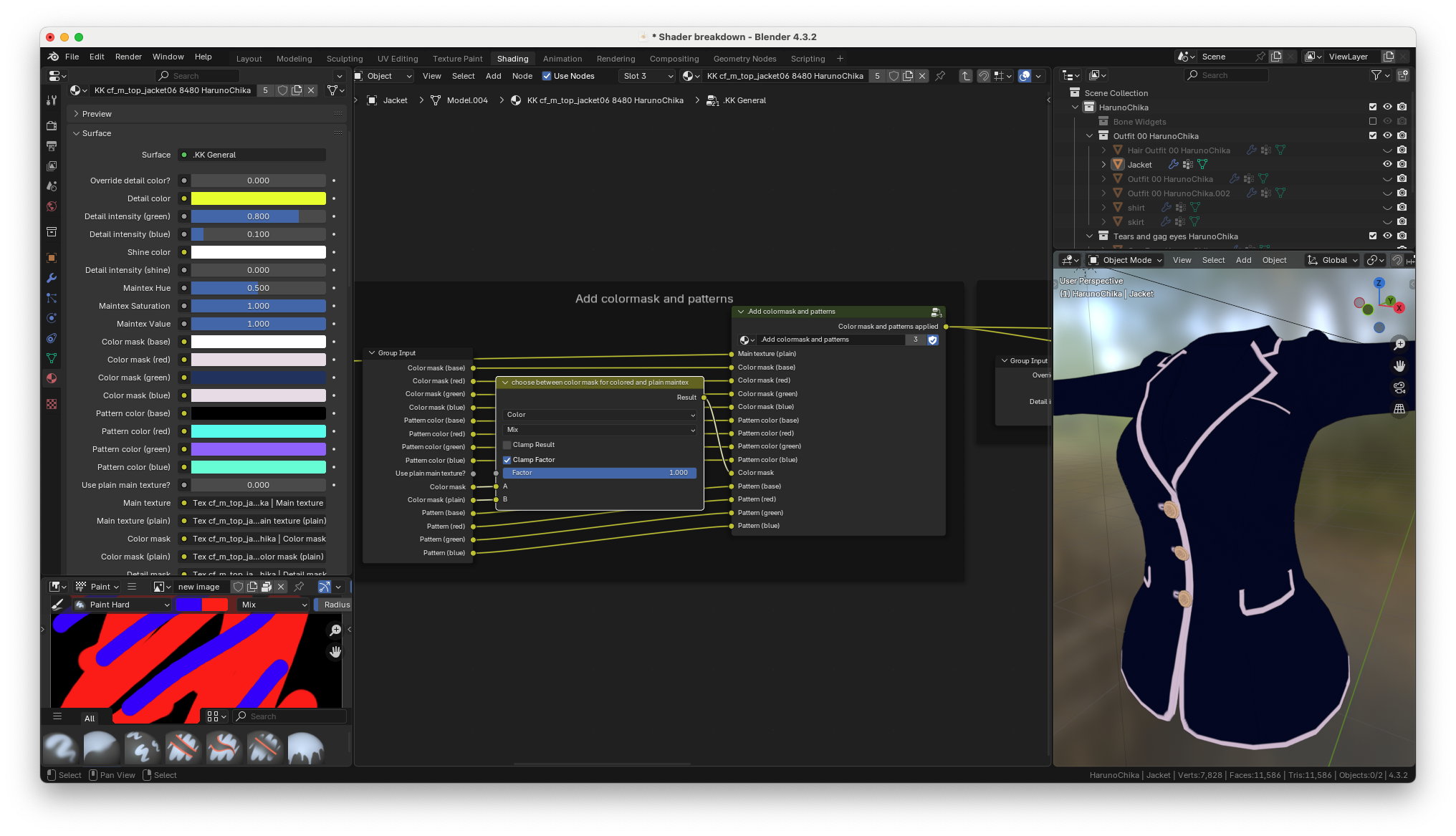Toggle the perspective/orthographic grid icon in viewport

tap(1399, 409)
